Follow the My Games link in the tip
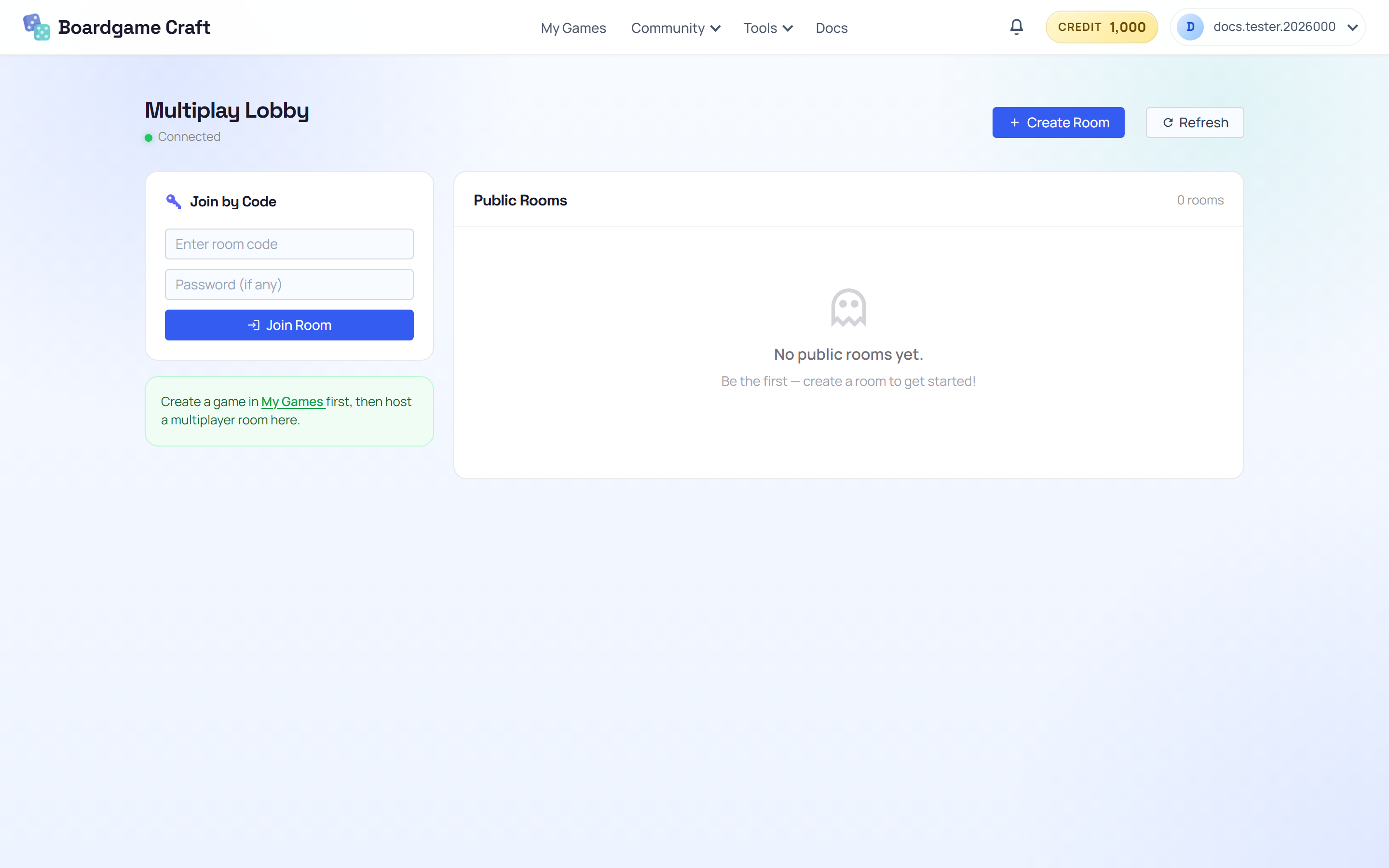This screenshot has height=868, width=1389. coord(293,402)
